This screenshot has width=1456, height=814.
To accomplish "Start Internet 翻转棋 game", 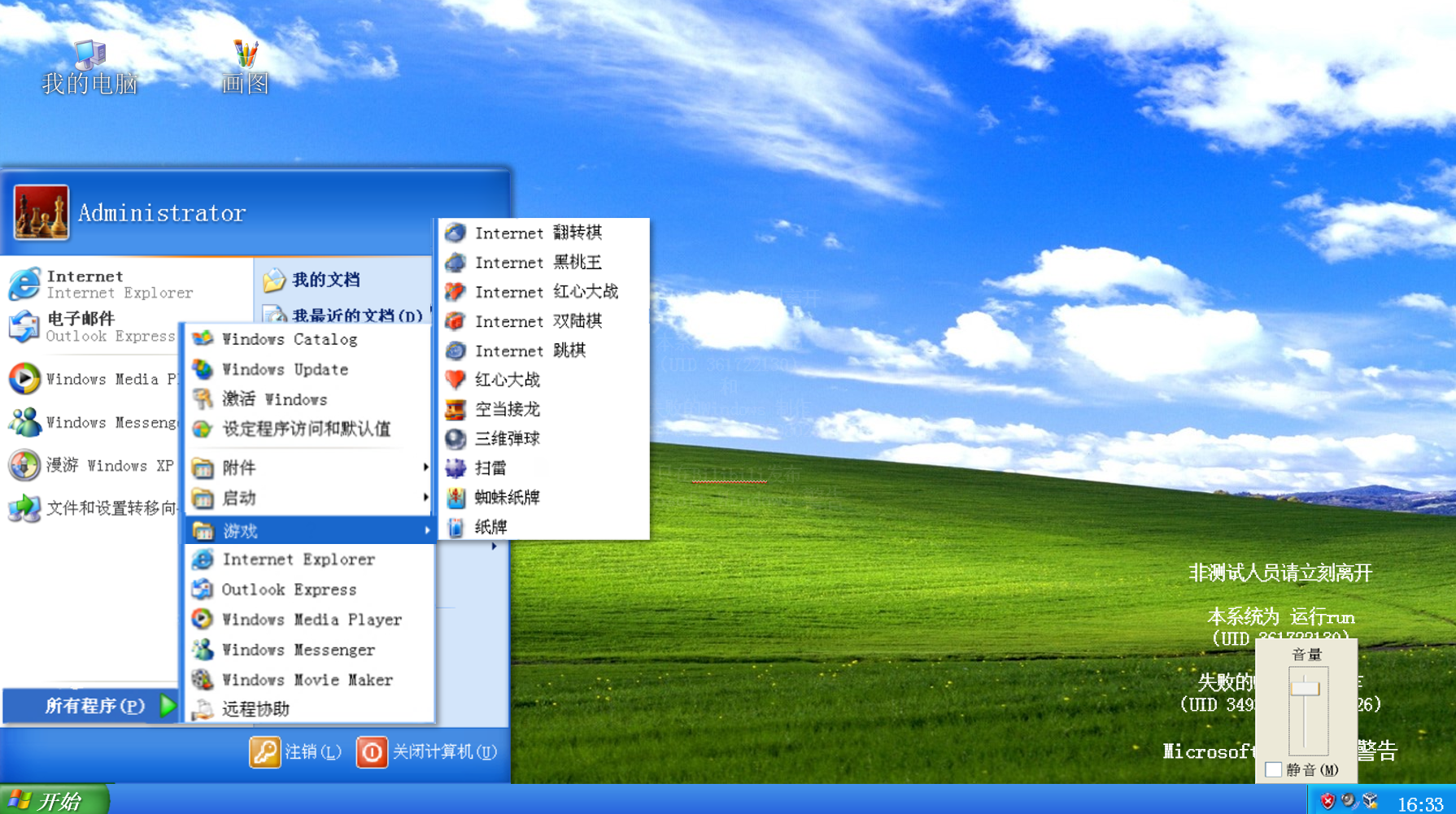I will [543, 233].
